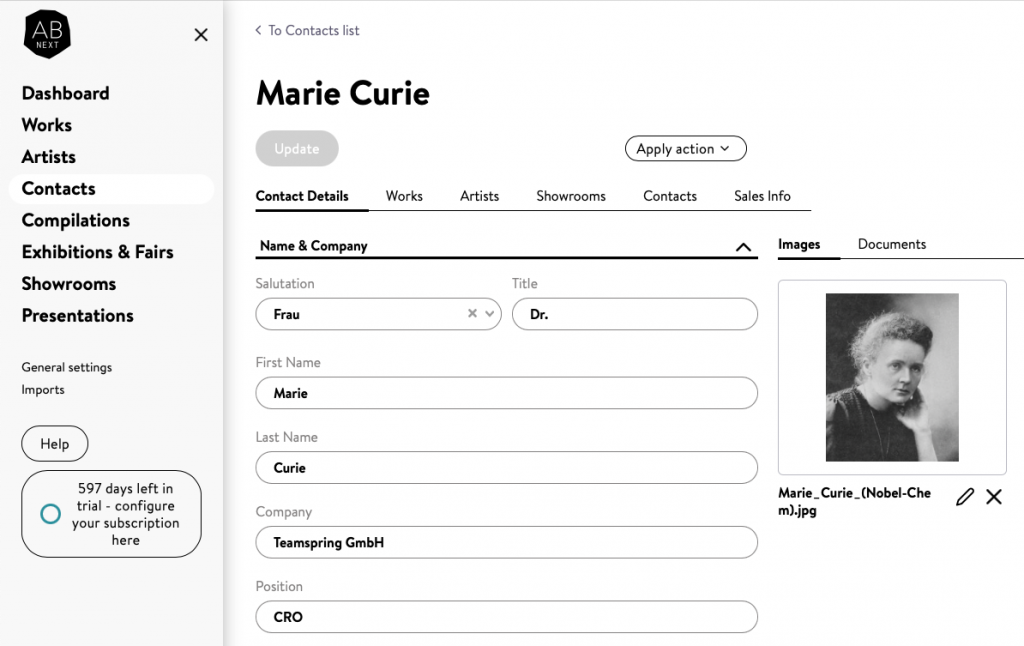
Task: Click the Marie Curie photo thumbnail
Action: [892, 377]
